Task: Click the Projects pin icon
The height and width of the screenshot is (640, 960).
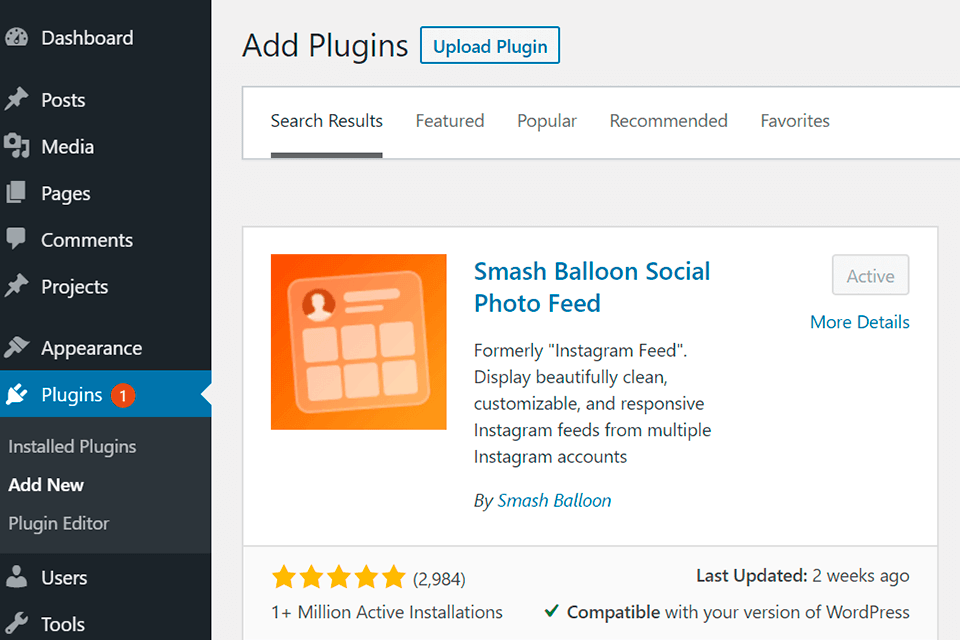Action: pyautogui.click(x=16, y=287)
